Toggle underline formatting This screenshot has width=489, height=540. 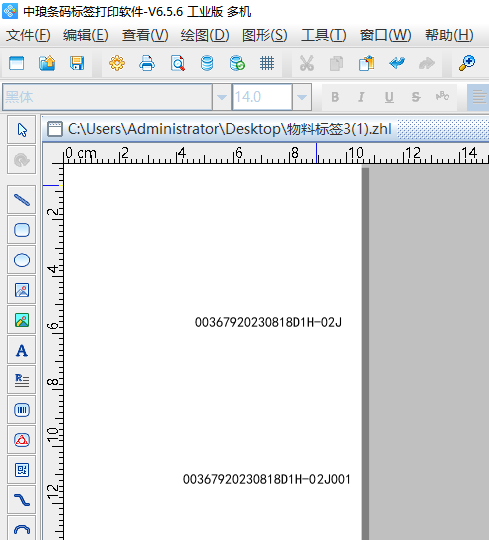[389, 97]
